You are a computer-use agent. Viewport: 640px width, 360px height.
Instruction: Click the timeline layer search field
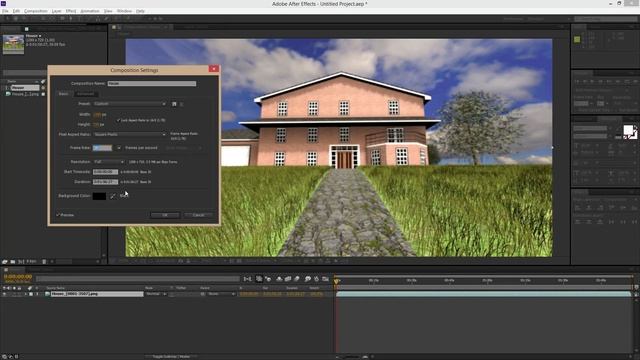coord(138,279)
